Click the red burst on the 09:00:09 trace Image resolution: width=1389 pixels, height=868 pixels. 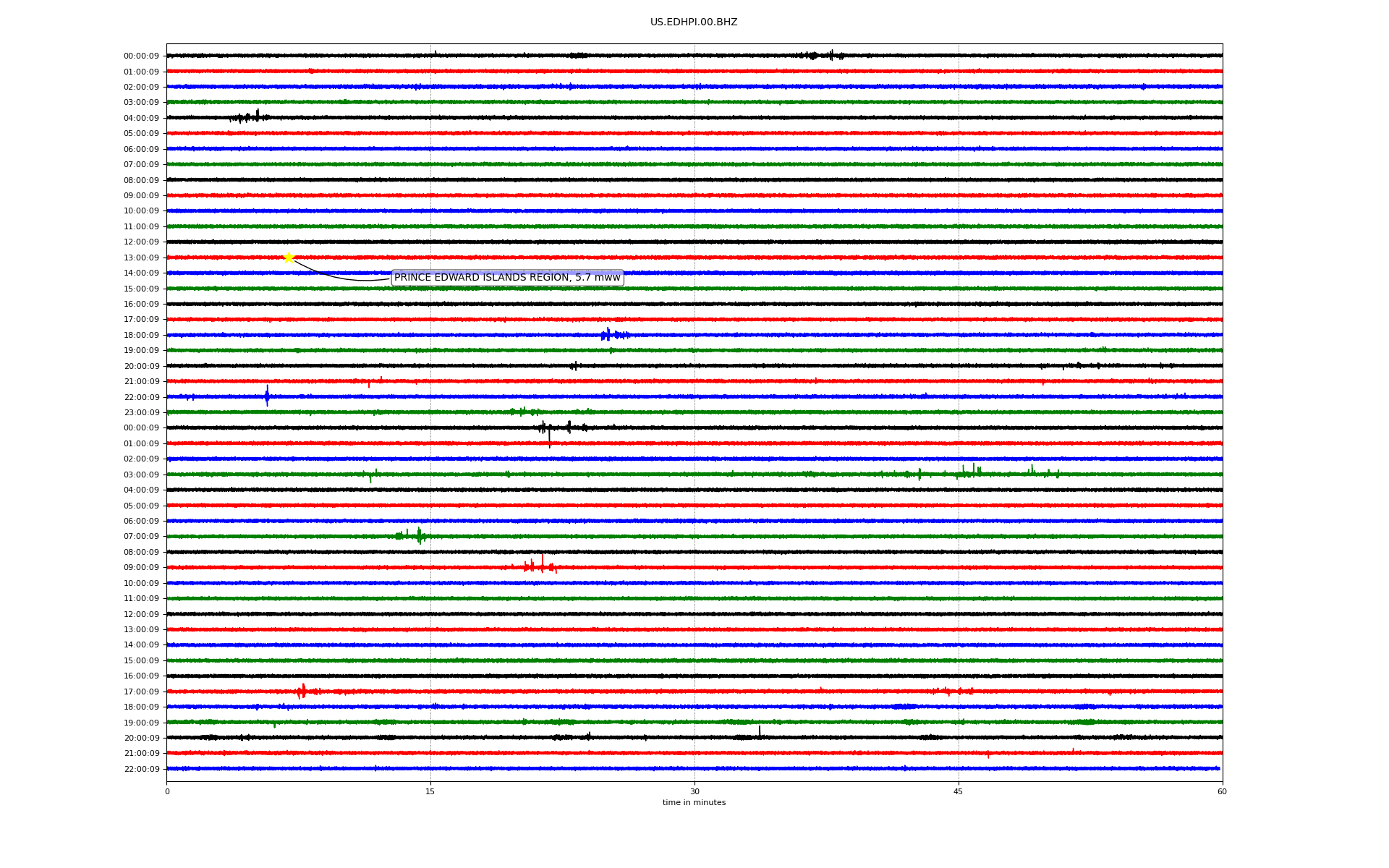(539, 566)
